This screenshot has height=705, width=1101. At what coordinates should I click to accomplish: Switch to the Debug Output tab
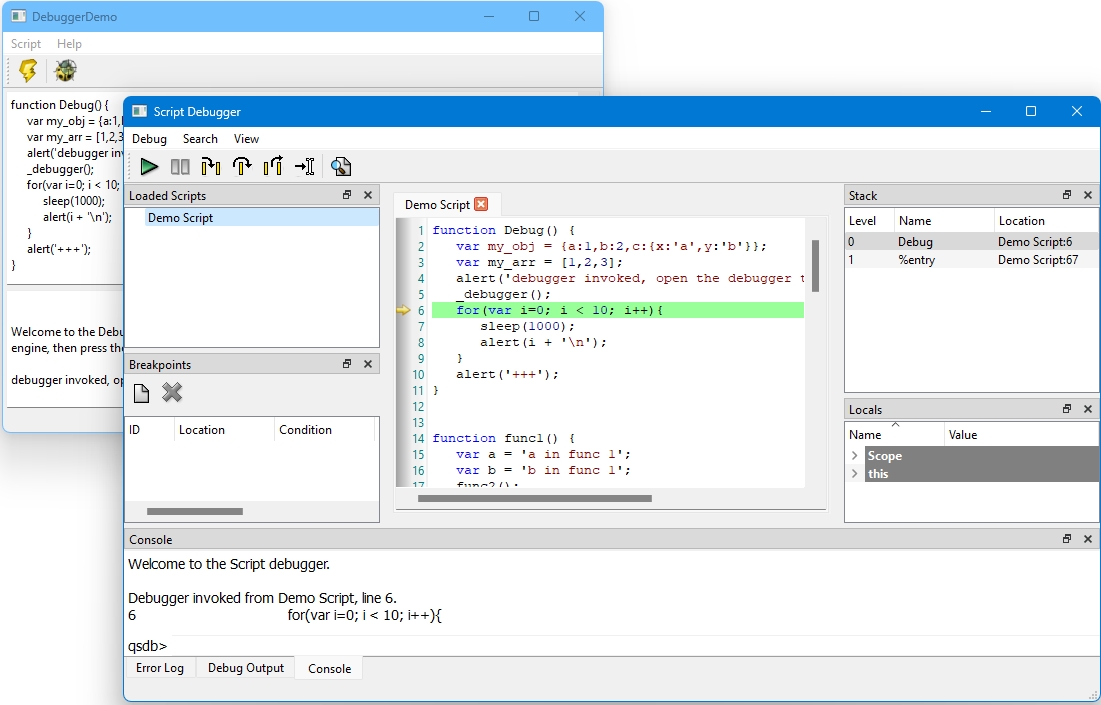coord(246,668)
